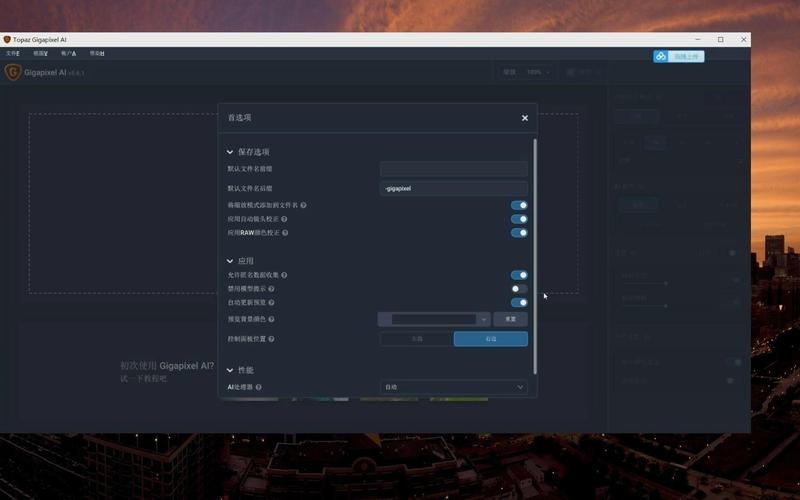Click the blue cloud upload button

pyautogui.click(x=679, y=57)
